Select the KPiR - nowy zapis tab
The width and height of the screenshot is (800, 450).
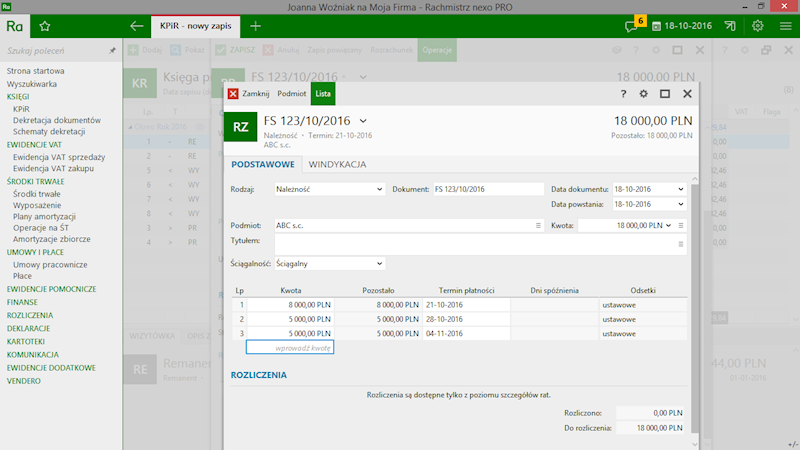[x=195, y=26]
